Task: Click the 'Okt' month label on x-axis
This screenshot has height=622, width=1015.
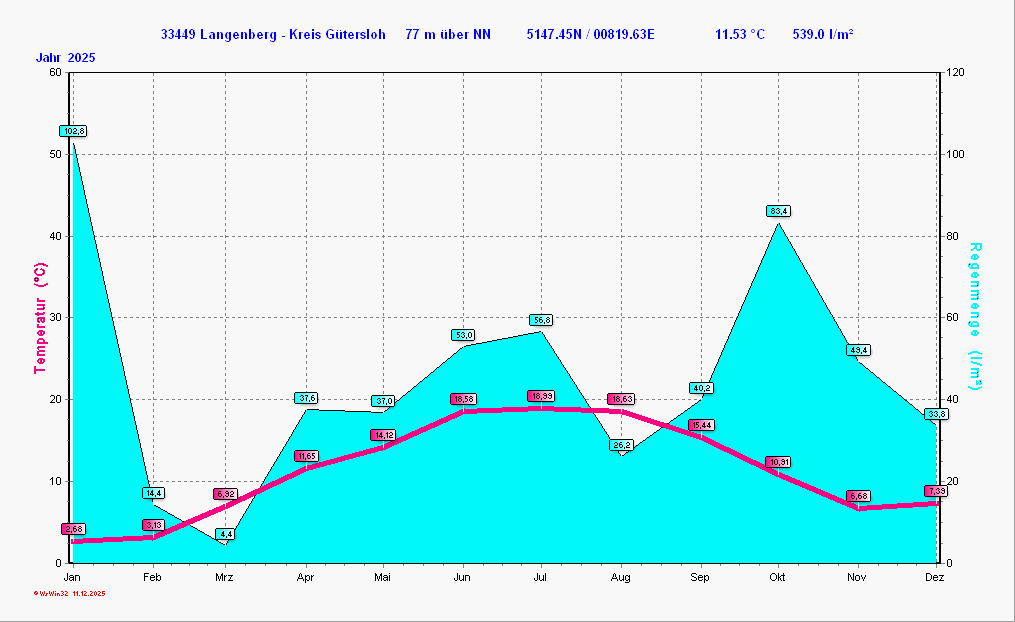Action: (778, 578)
